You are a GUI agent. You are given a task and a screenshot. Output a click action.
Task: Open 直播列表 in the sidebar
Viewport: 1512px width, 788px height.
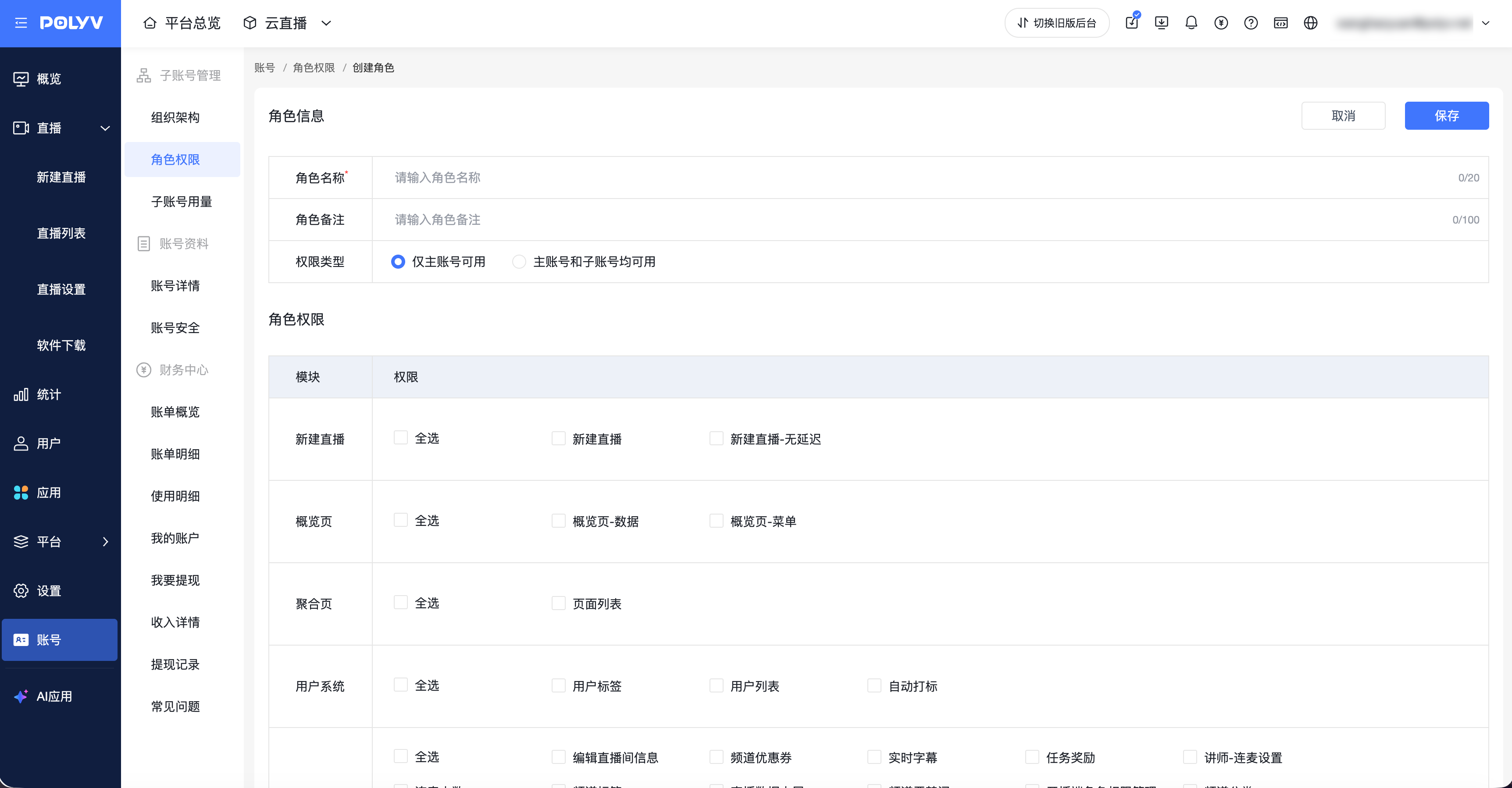[x=61, y=234]
